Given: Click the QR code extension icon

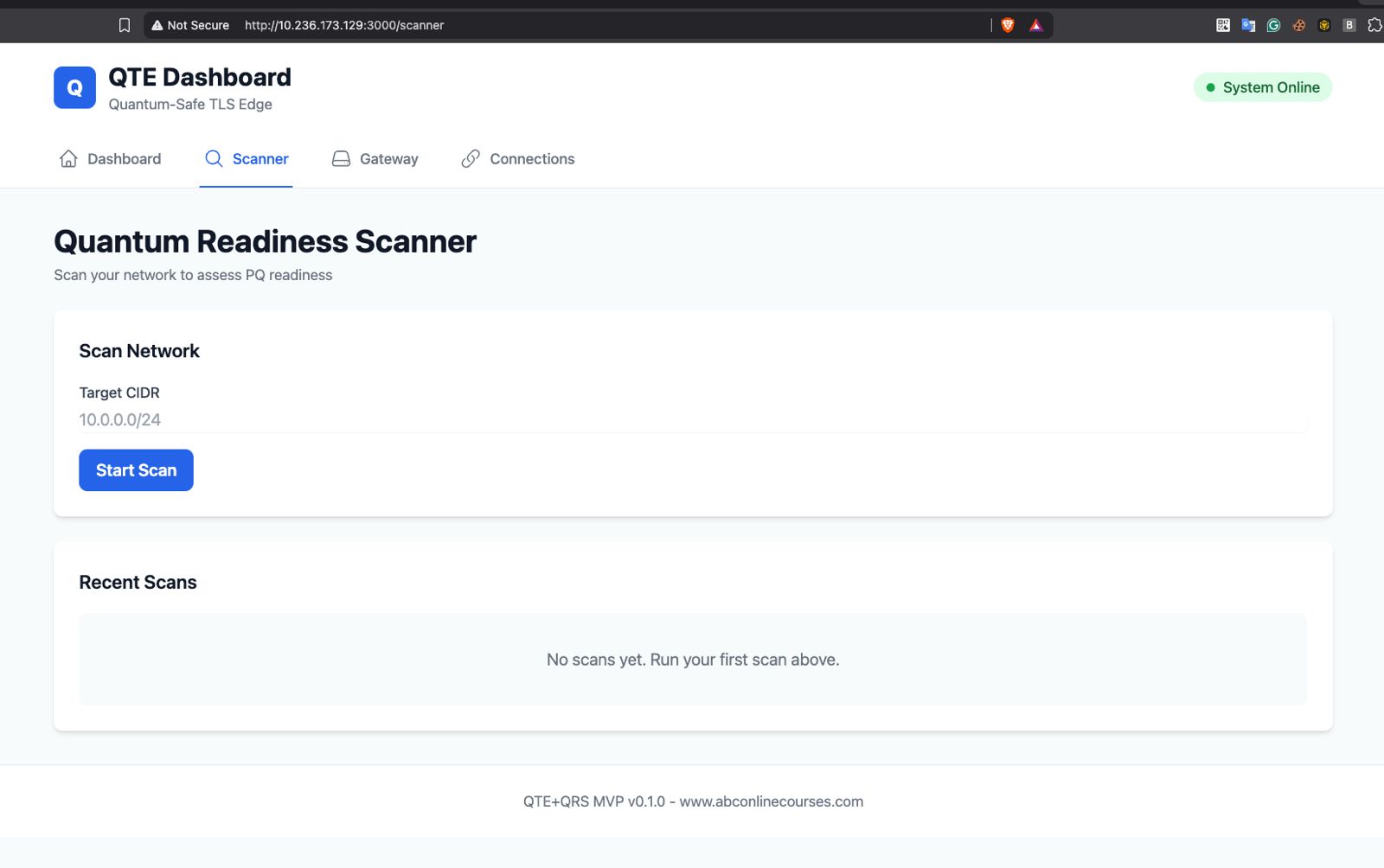Looking at the screenshot, I should tap(1222, 24).
